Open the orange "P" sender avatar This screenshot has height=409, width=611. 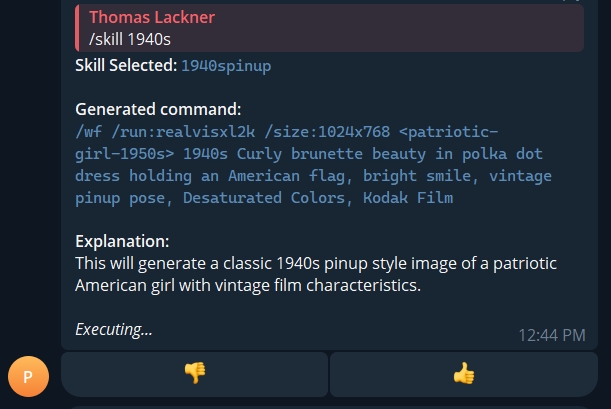[x=29, y=376]
